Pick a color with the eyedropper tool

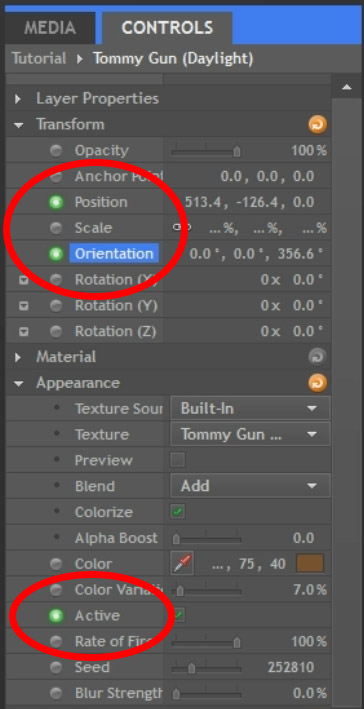[x=182, y=563]
